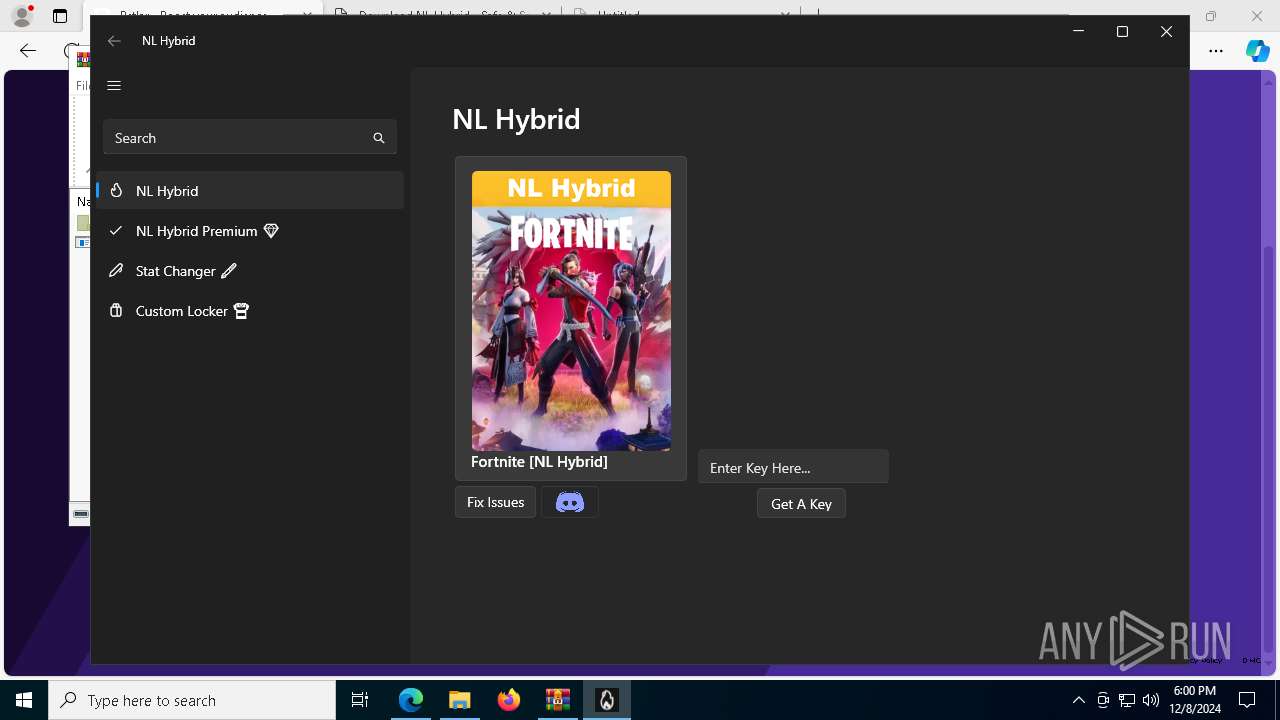The width and height of the screenshot is (1280, 720).
Task: Click the Edge back arrow behind the app
Action: (x=28, y=51)
